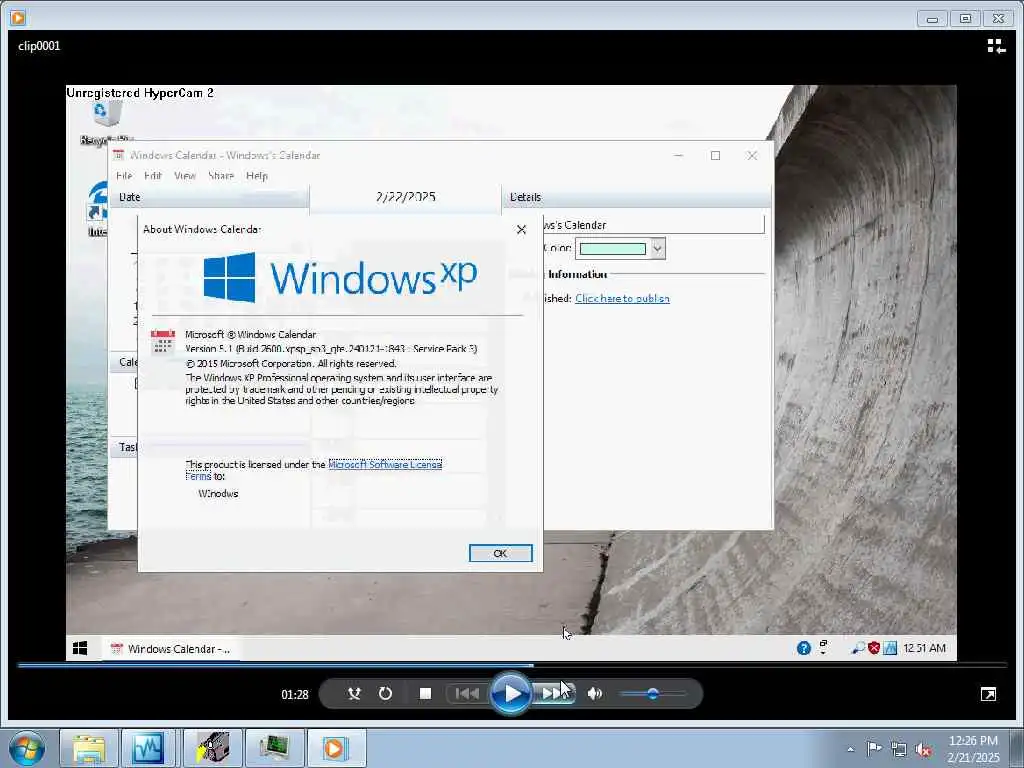Click the Media Player title bar icon
The height and width of the screenshot is (768, 1024).
click(18, 18)
